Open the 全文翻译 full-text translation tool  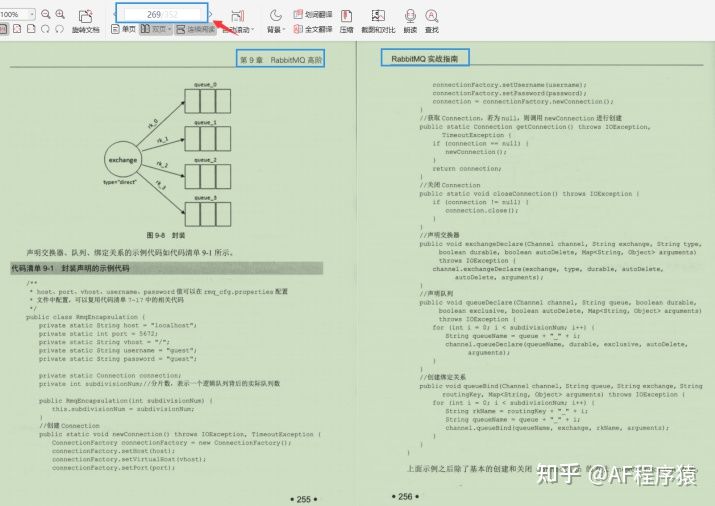point(313,29)
